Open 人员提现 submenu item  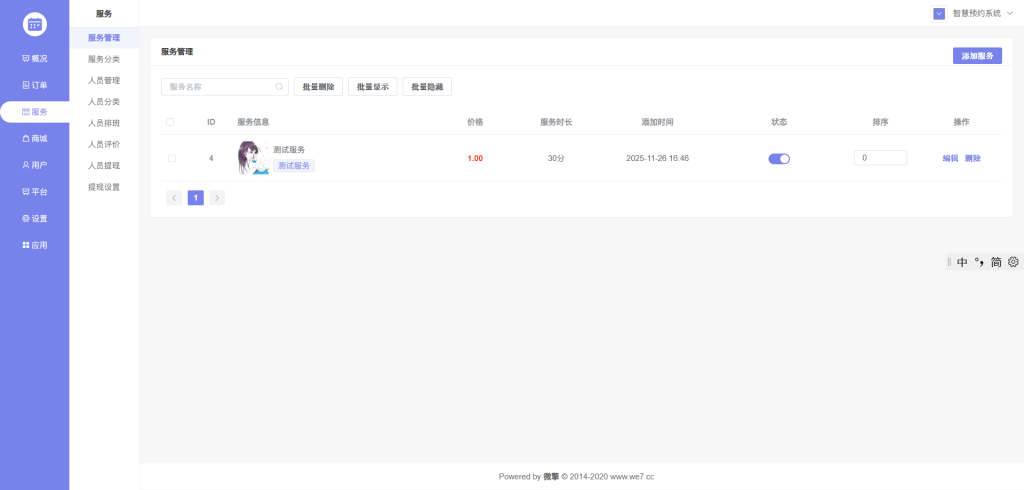104,166
